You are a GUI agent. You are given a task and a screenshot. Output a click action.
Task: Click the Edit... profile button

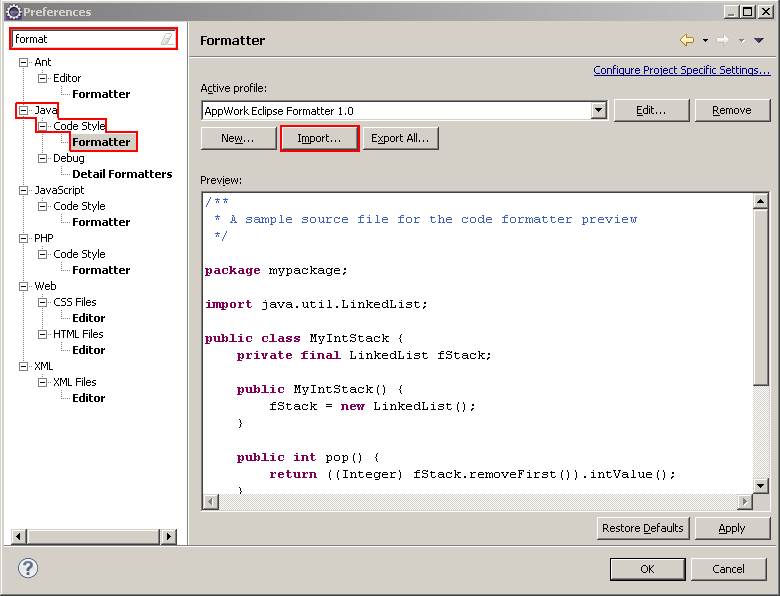(x=650, y=110)
